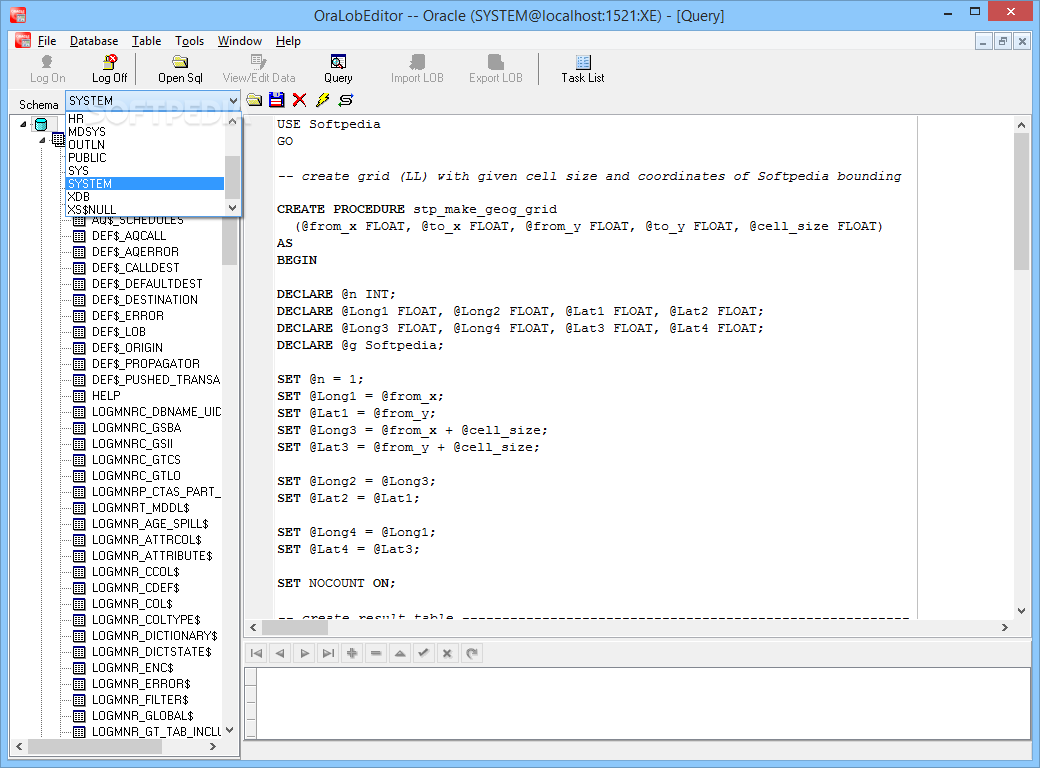Open the Database menu

tap(94, 41)
